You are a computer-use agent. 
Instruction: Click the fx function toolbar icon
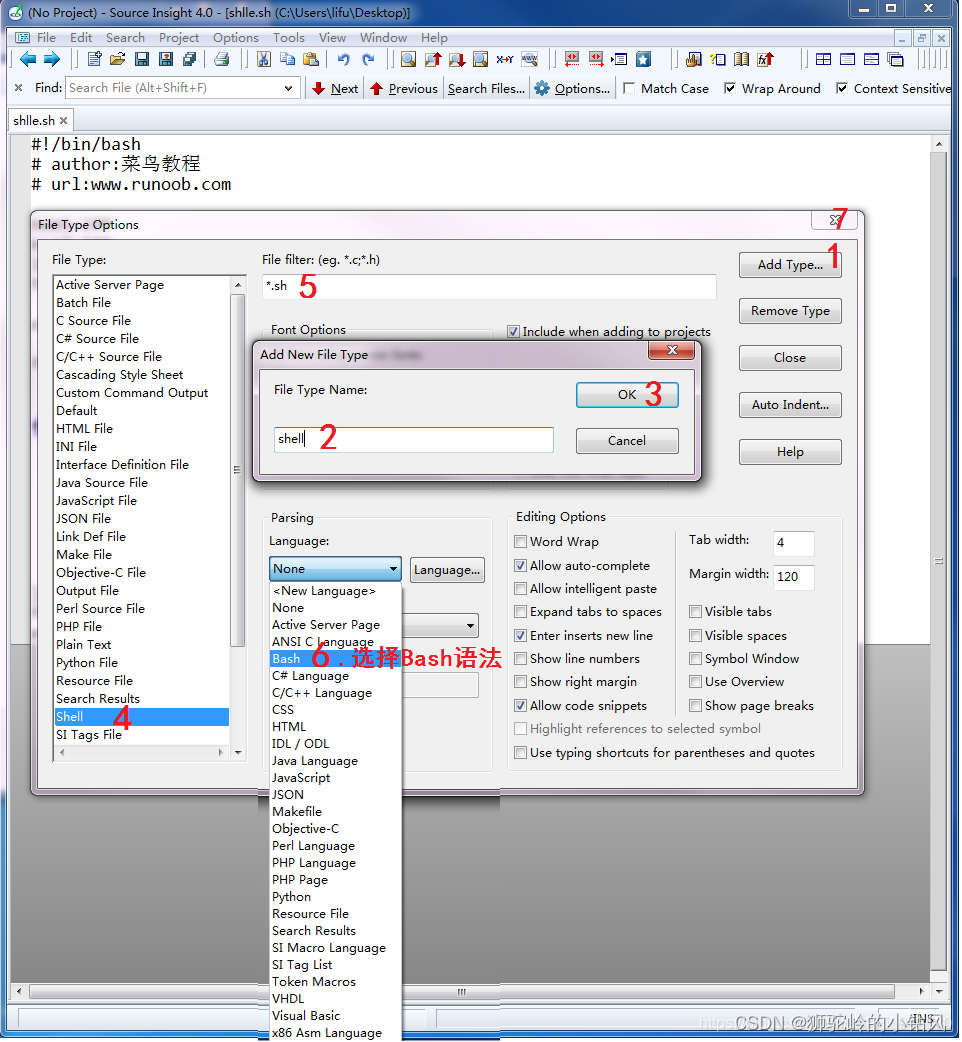[x=765, y=59]
